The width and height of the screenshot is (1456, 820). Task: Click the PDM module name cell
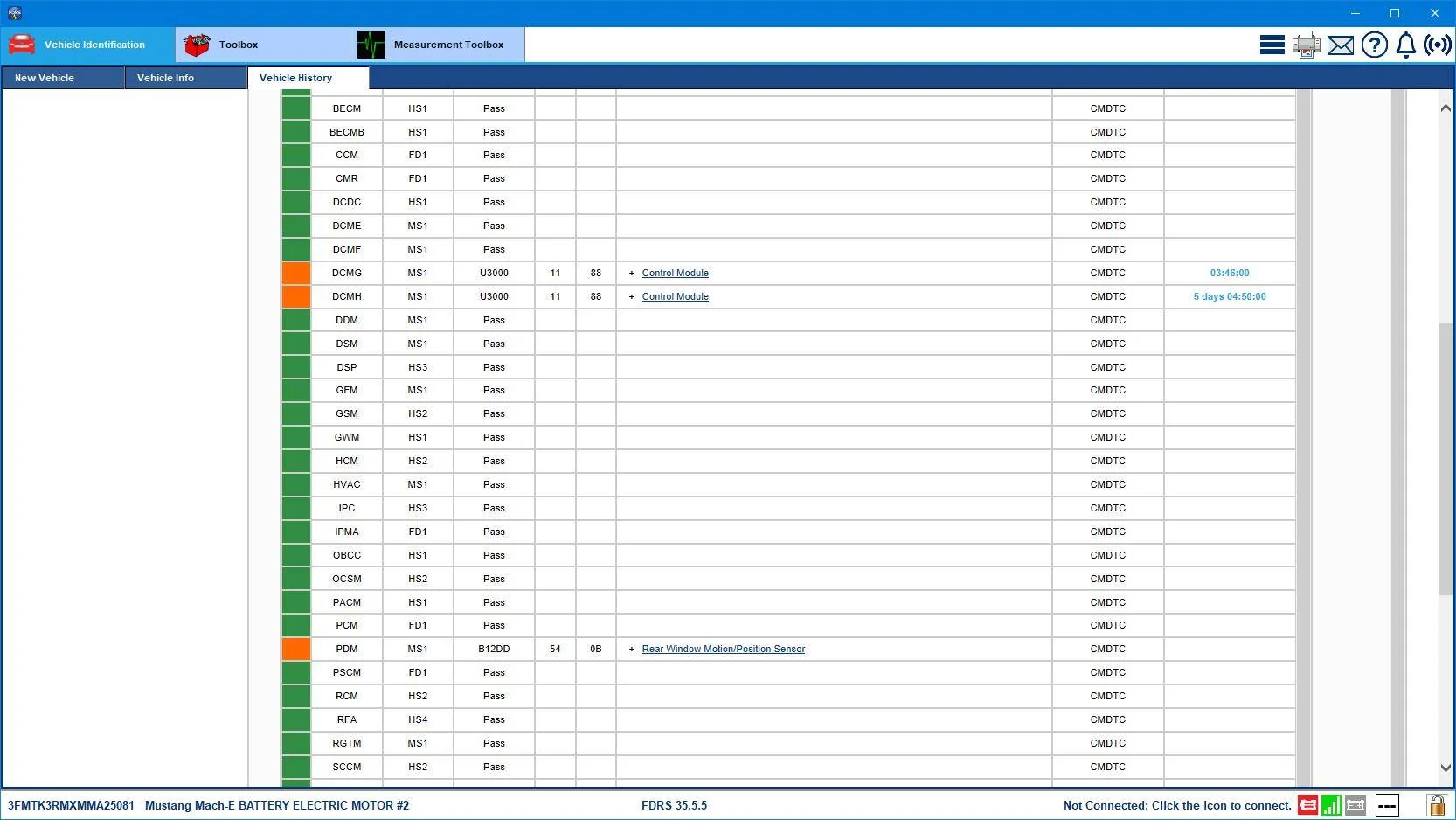point(347,649)
